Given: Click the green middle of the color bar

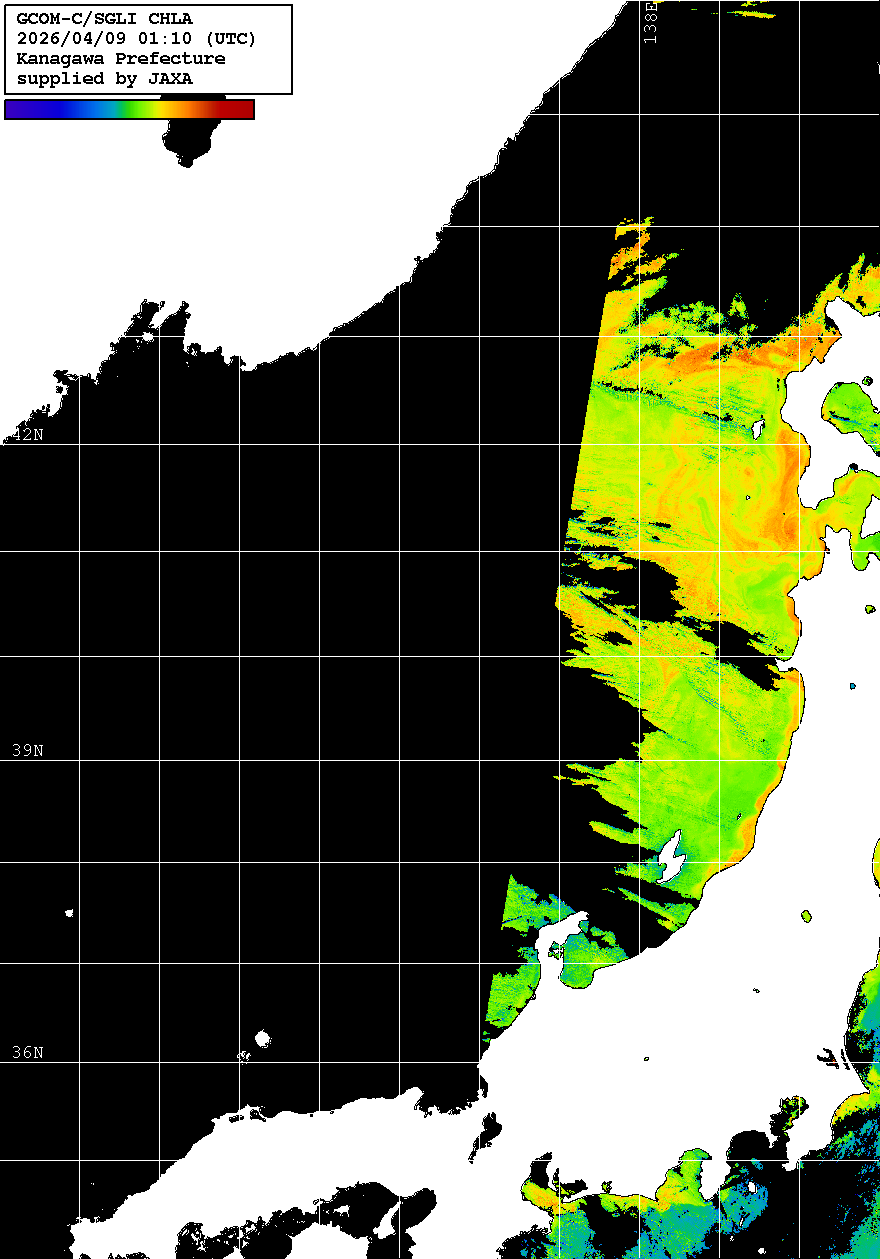Looking at the screenshot, I should click(130, 110).
